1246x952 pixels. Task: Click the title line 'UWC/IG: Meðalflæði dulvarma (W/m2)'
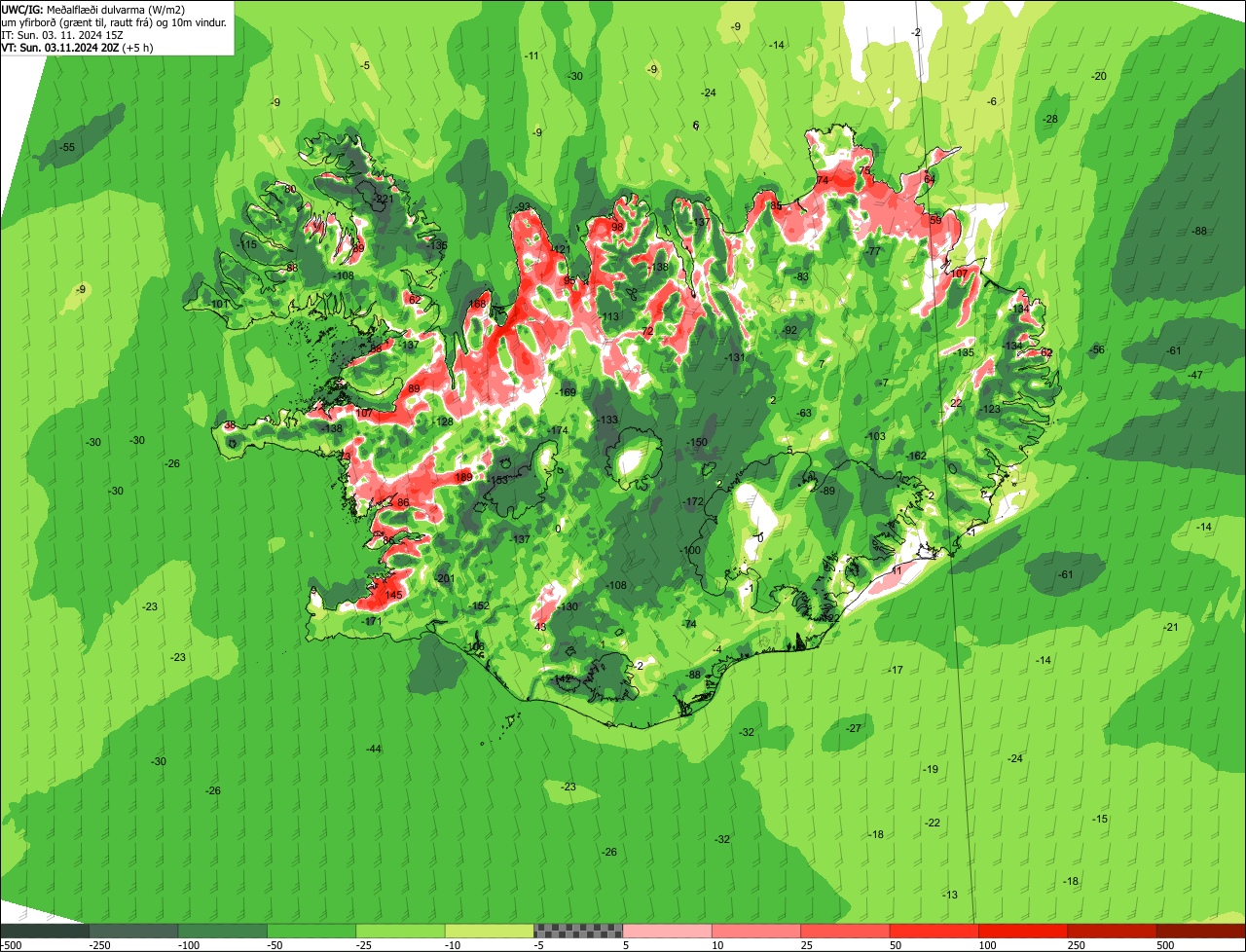point(93,9)
